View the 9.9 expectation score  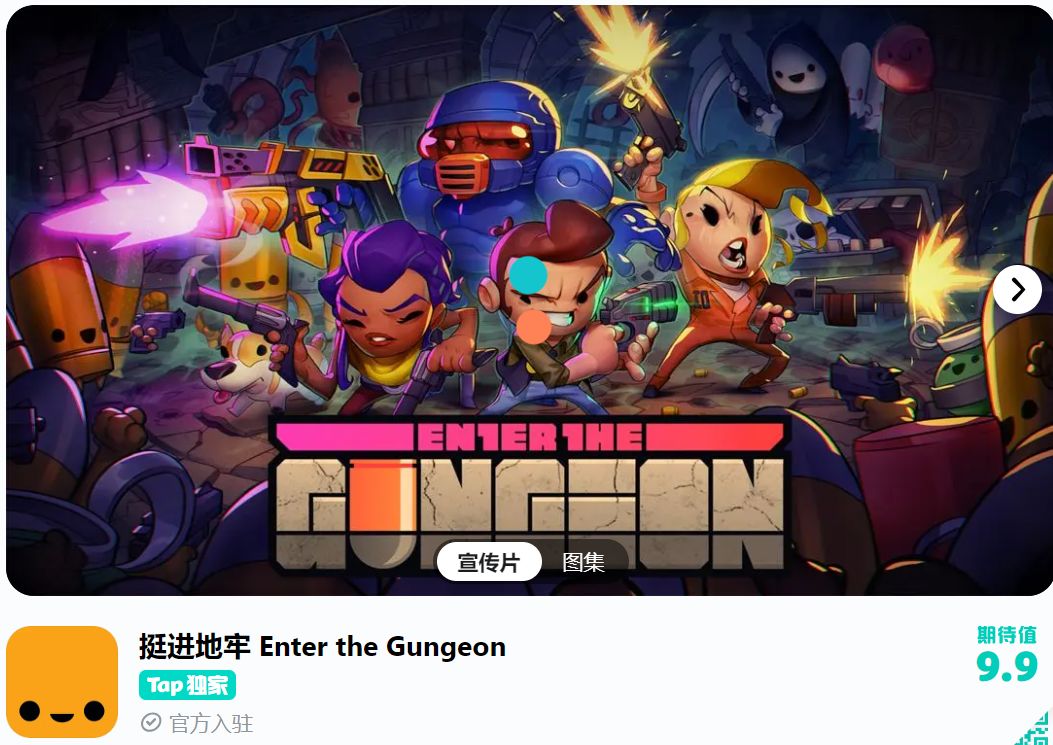(x=1007, y=666)
